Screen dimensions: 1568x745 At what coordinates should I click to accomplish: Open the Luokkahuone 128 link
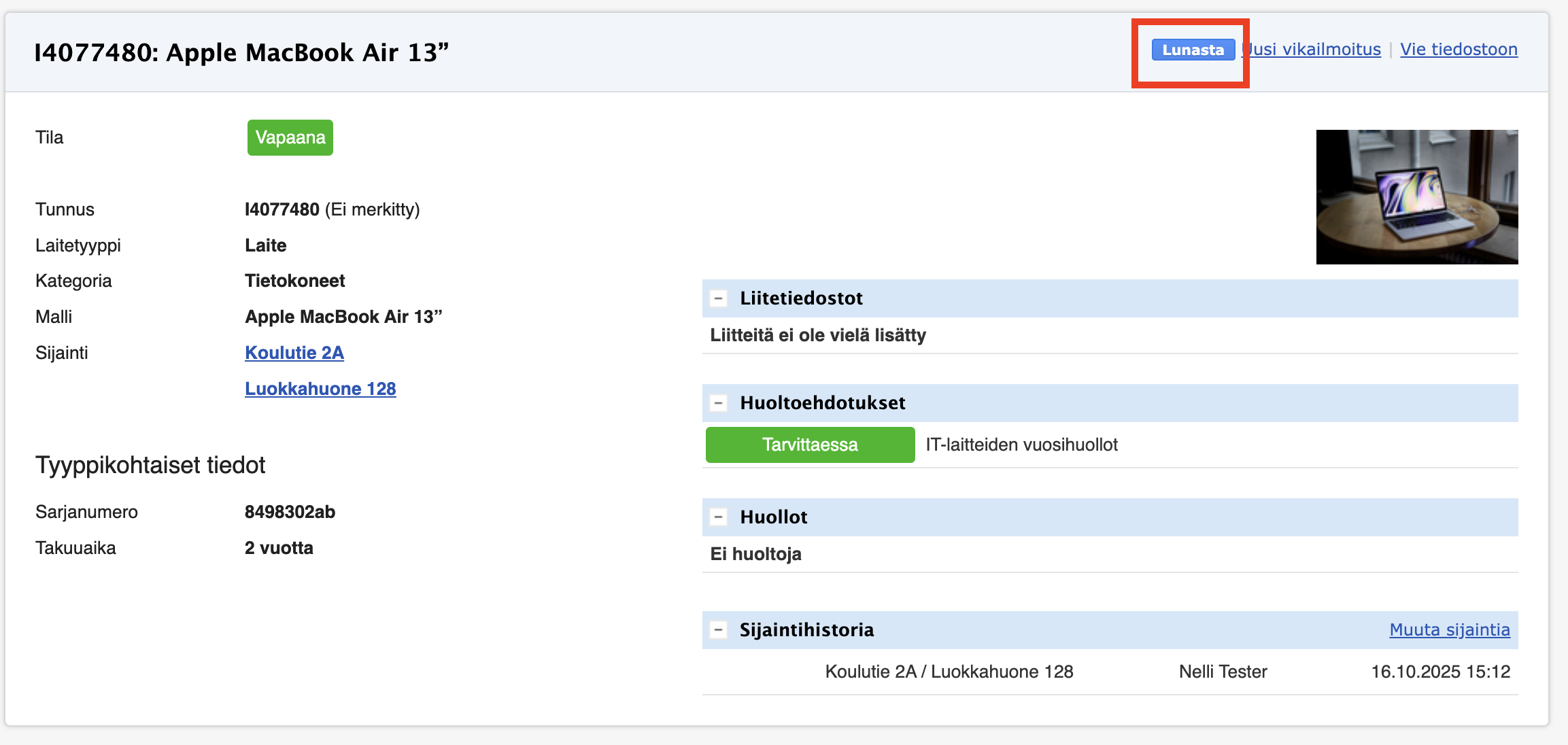320,389
